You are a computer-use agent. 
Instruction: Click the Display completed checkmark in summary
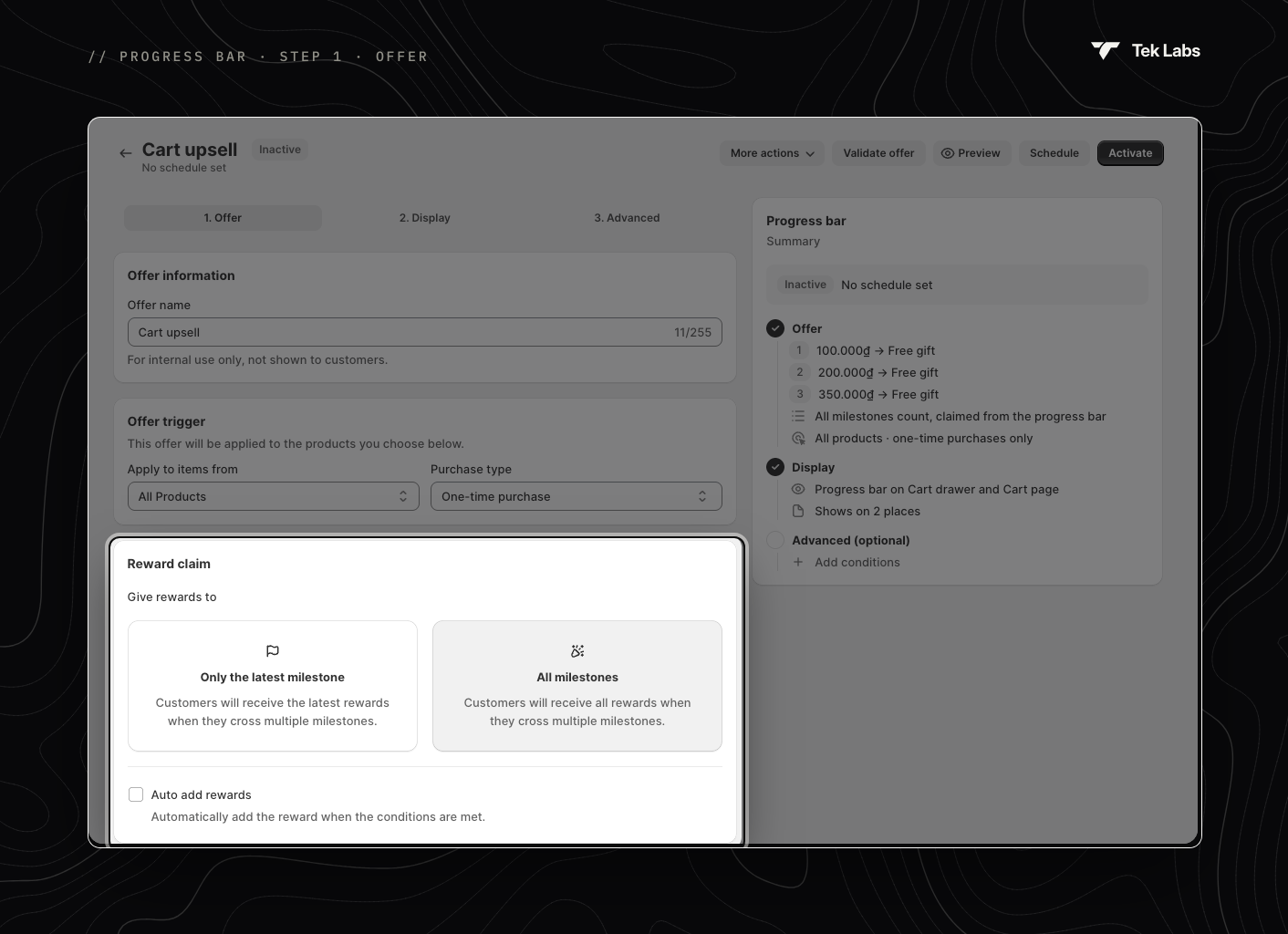click(775, 467)
